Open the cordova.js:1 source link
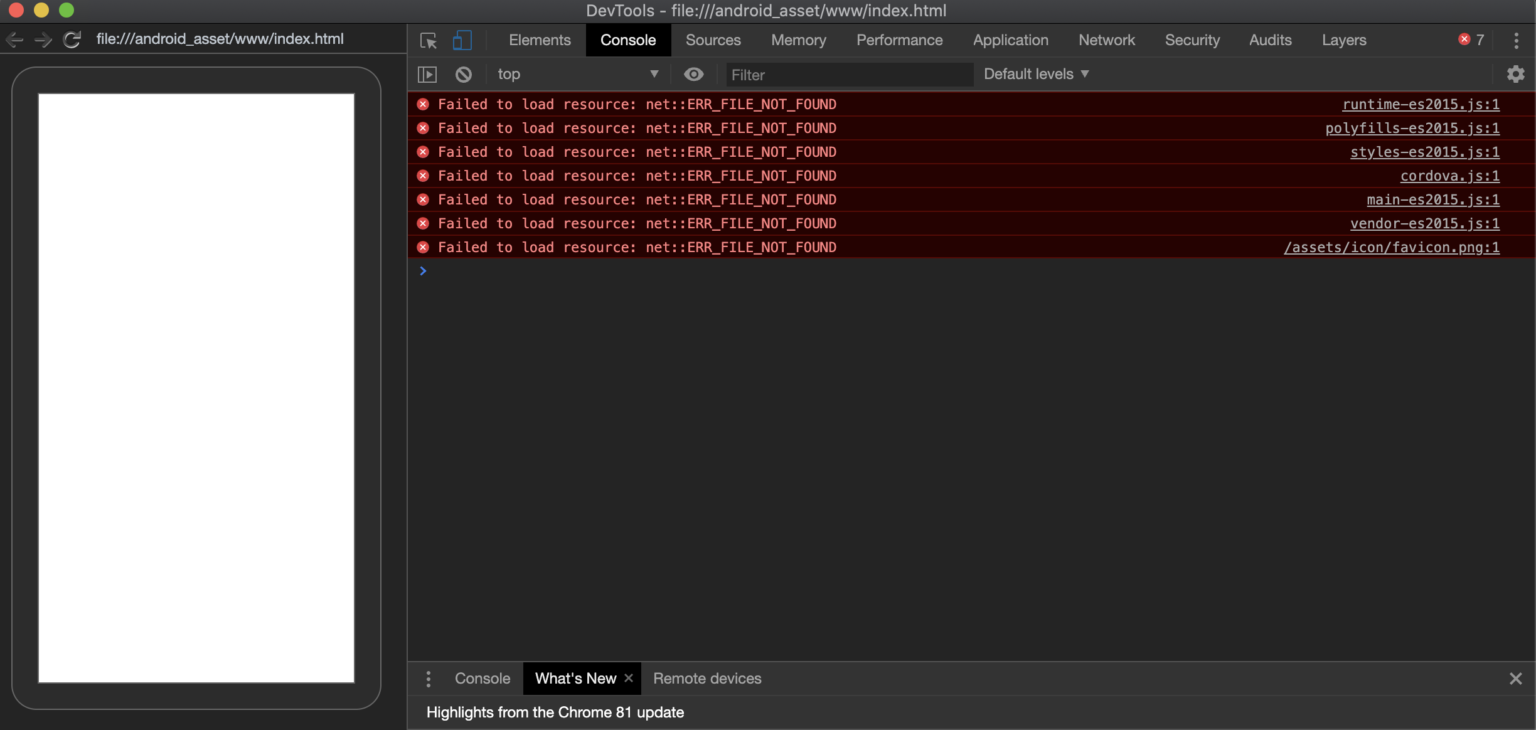The image size is (1536, 730). coord(1449,176)
